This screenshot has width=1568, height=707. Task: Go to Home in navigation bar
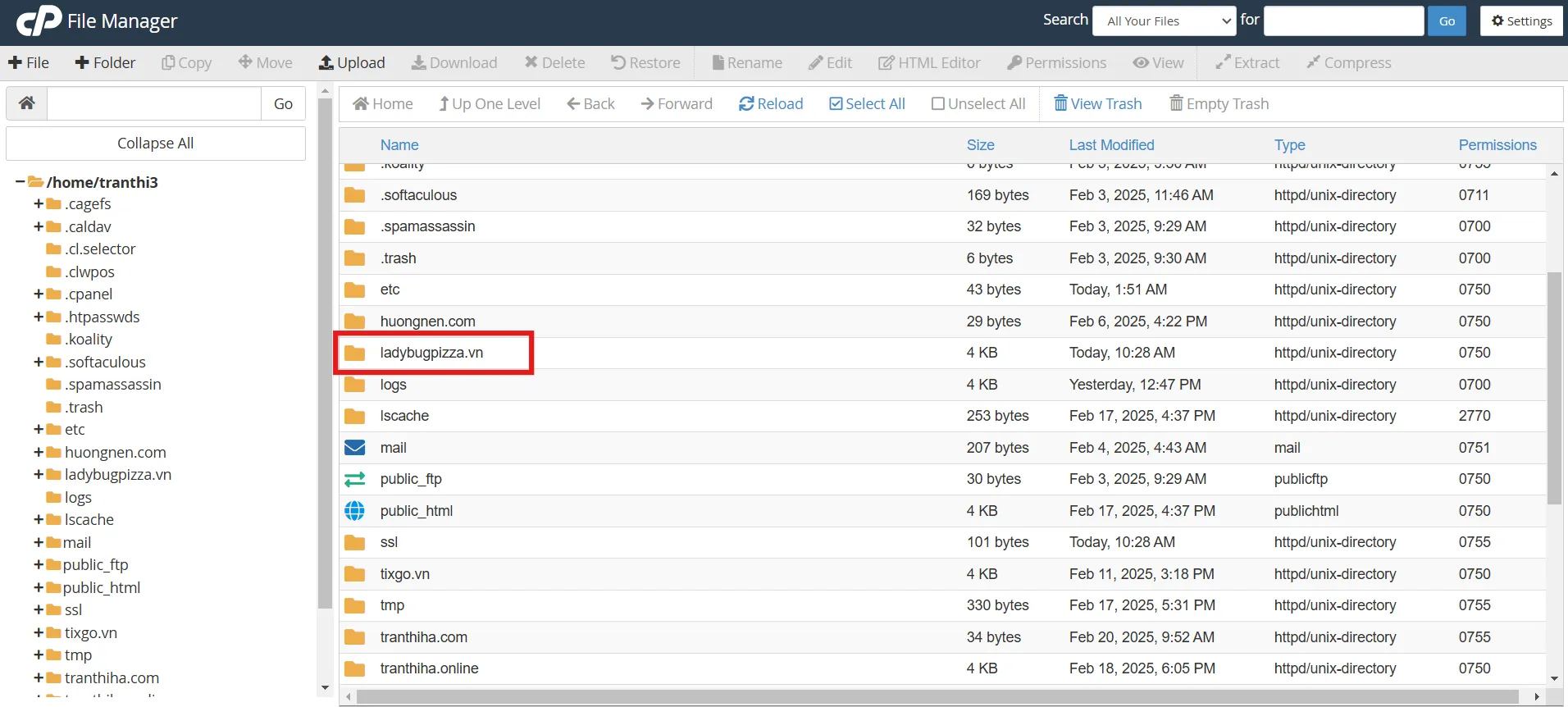click(x=383, y=103)
